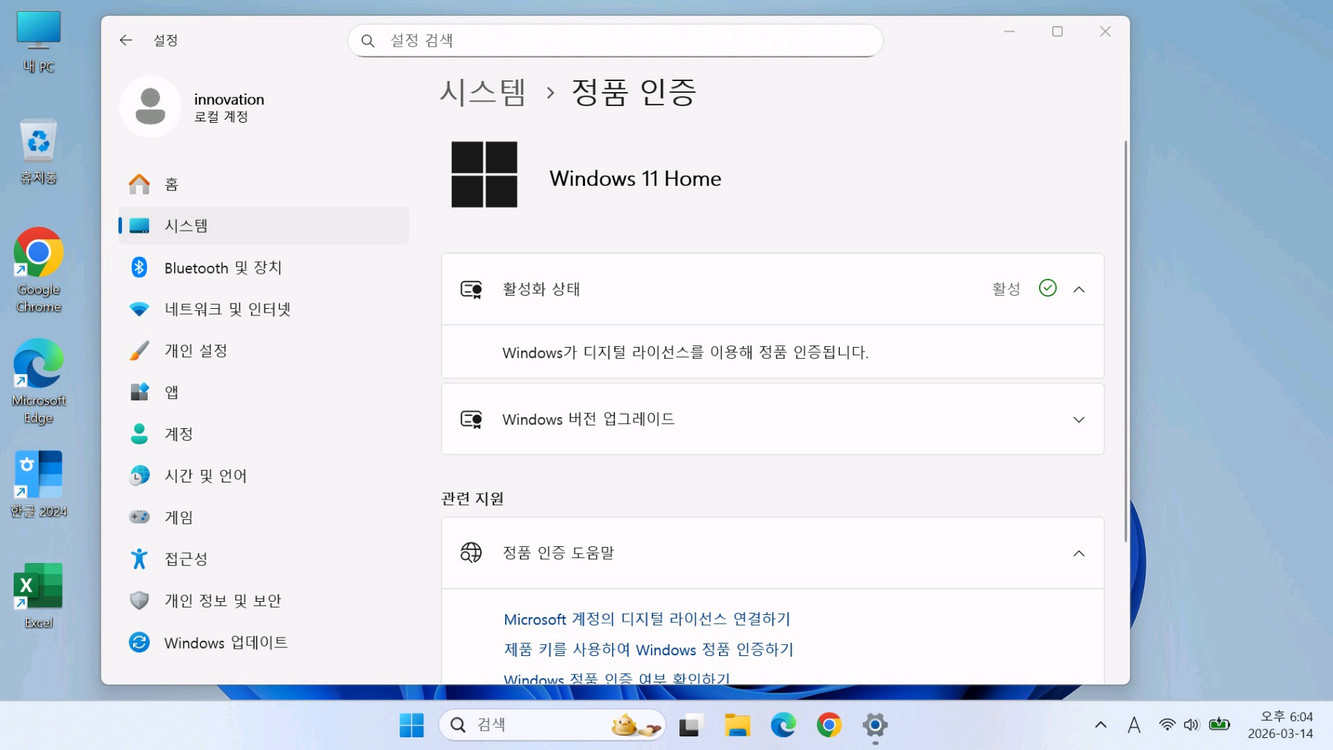Collapse the 활성화 상태 section
1333x750 pixels.
click(x=1078, y=288)
